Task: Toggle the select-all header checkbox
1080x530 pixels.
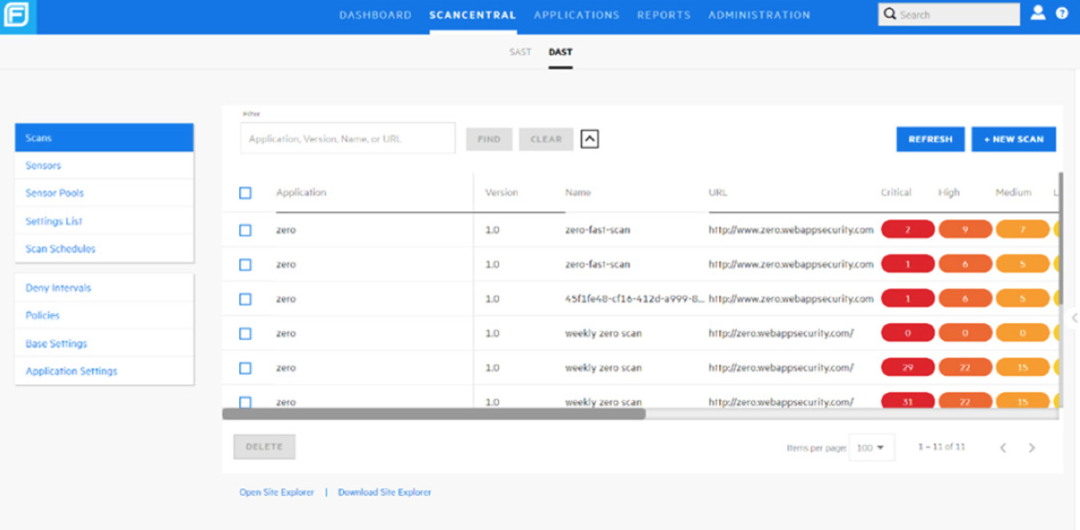Action: (245, 193)
